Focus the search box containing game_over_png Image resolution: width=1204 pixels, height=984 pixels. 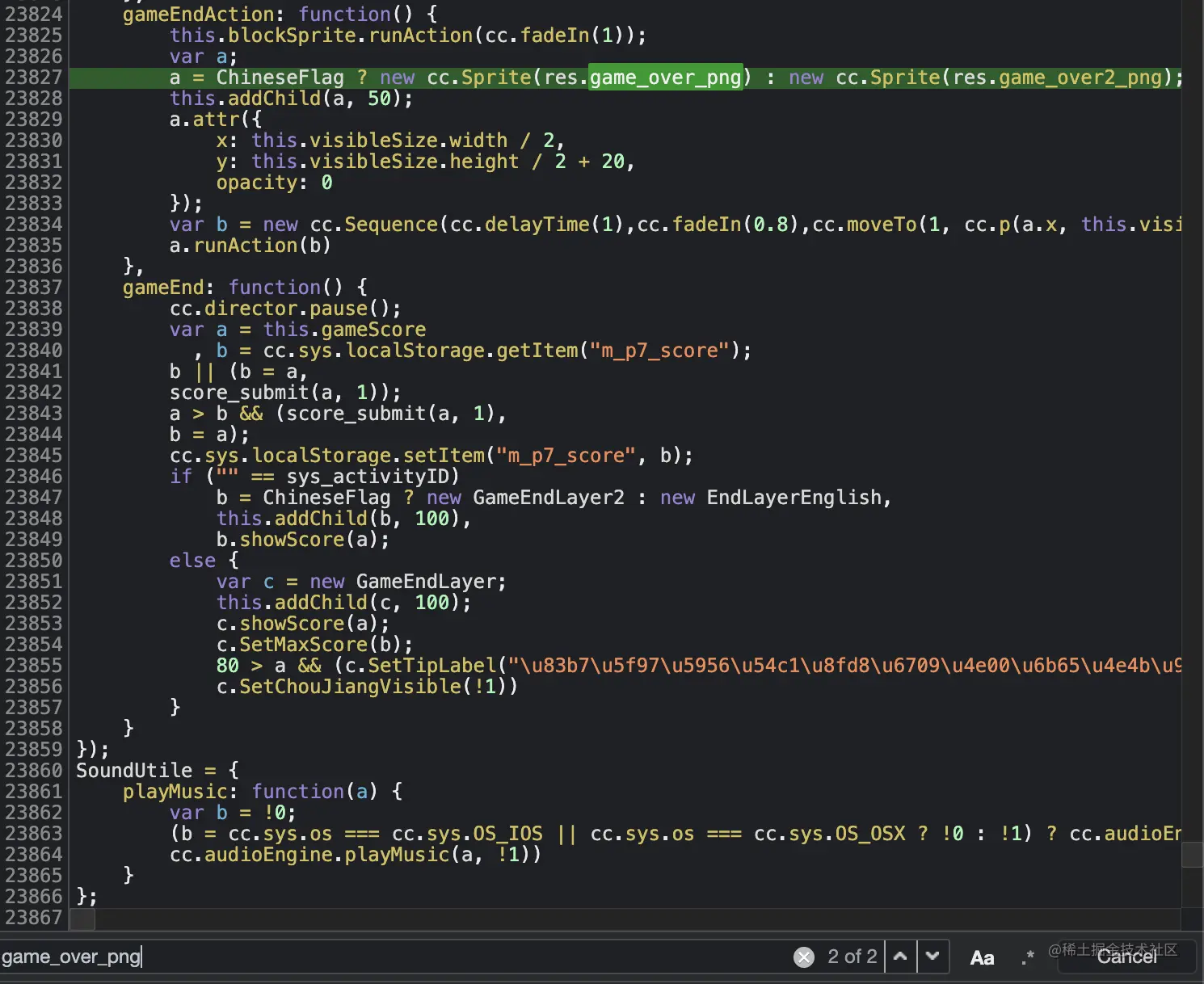pos(394,957)
